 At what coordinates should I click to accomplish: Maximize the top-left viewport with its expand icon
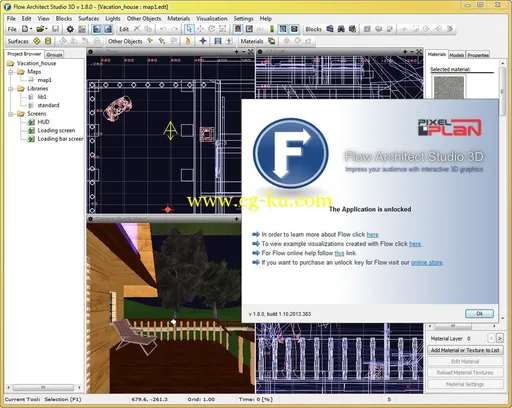(x=250, y=52)
